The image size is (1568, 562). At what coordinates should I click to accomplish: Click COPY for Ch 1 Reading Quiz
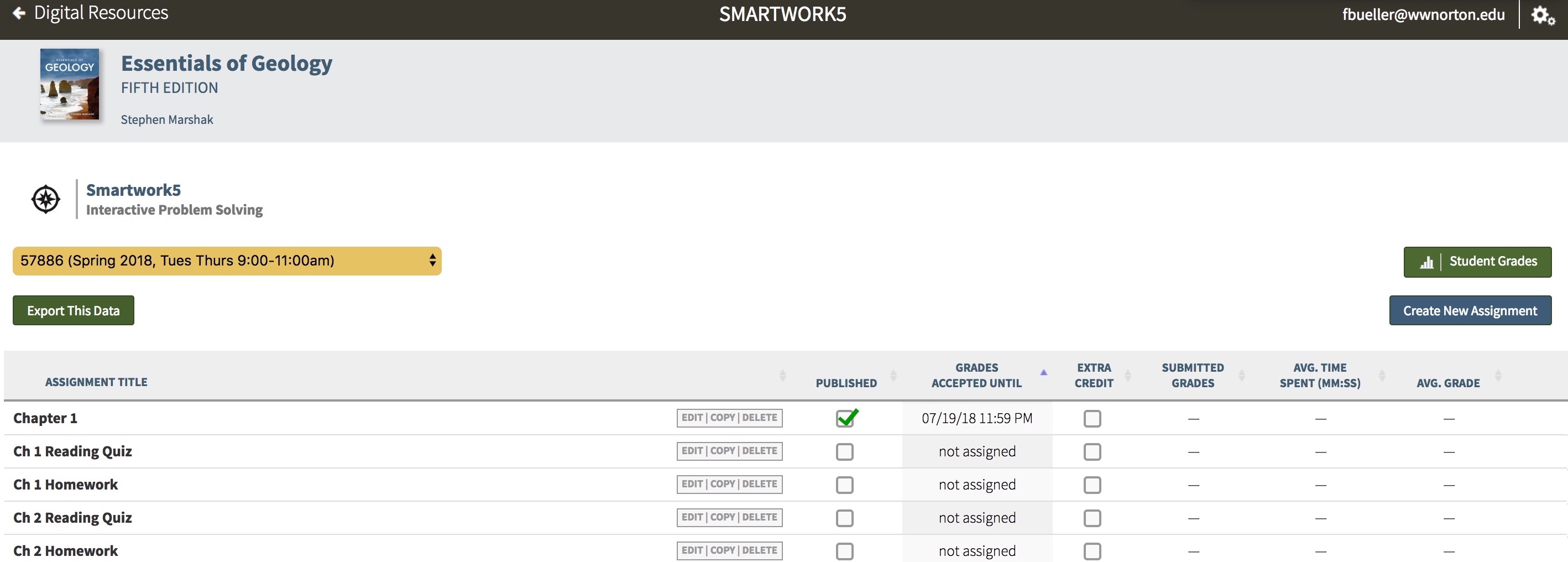coord(723,451)
